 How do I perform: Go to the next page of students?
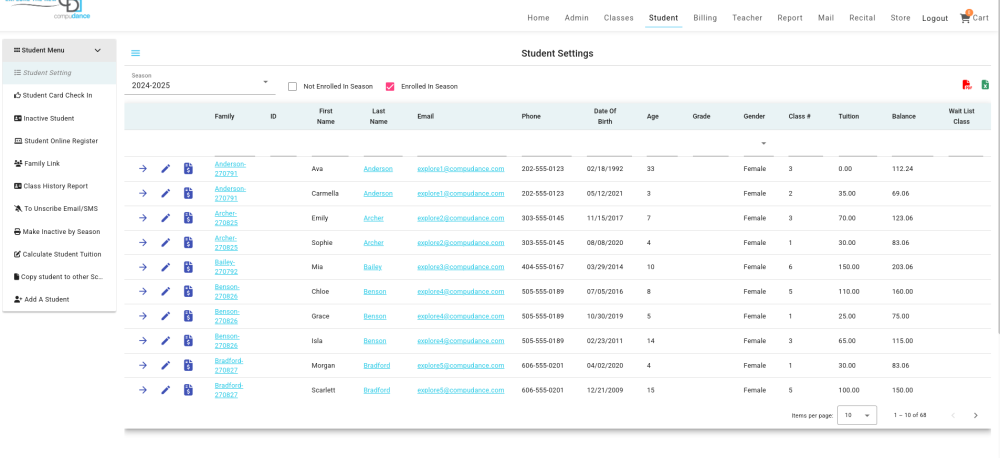pyautogui.click(x=975, y=415)
